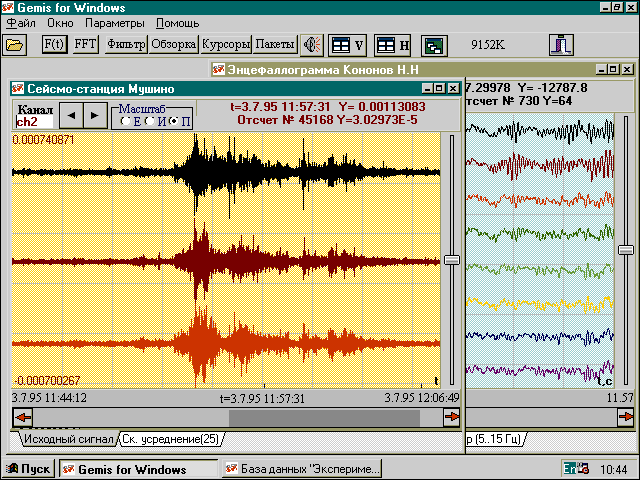Click the FFT toolbar button
Screen dimensions: 640x480
click(x=86, y=45)
